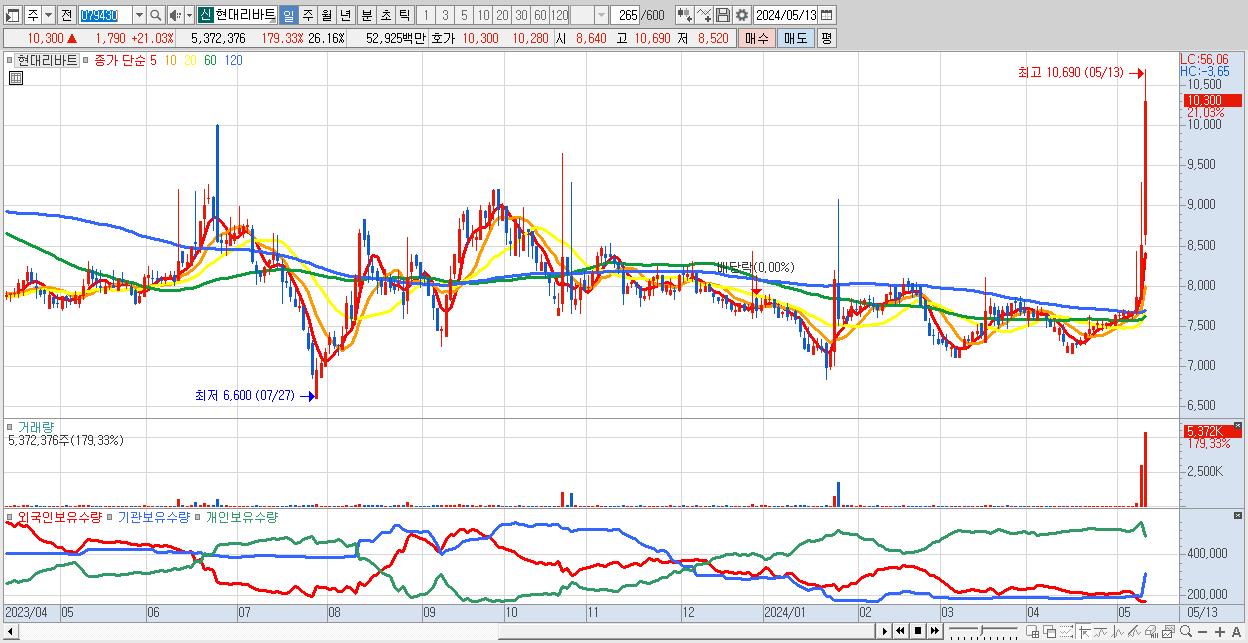1248x643 pixels.
Task: Click the stop button in the replay controls
Action: click(918, 631)
